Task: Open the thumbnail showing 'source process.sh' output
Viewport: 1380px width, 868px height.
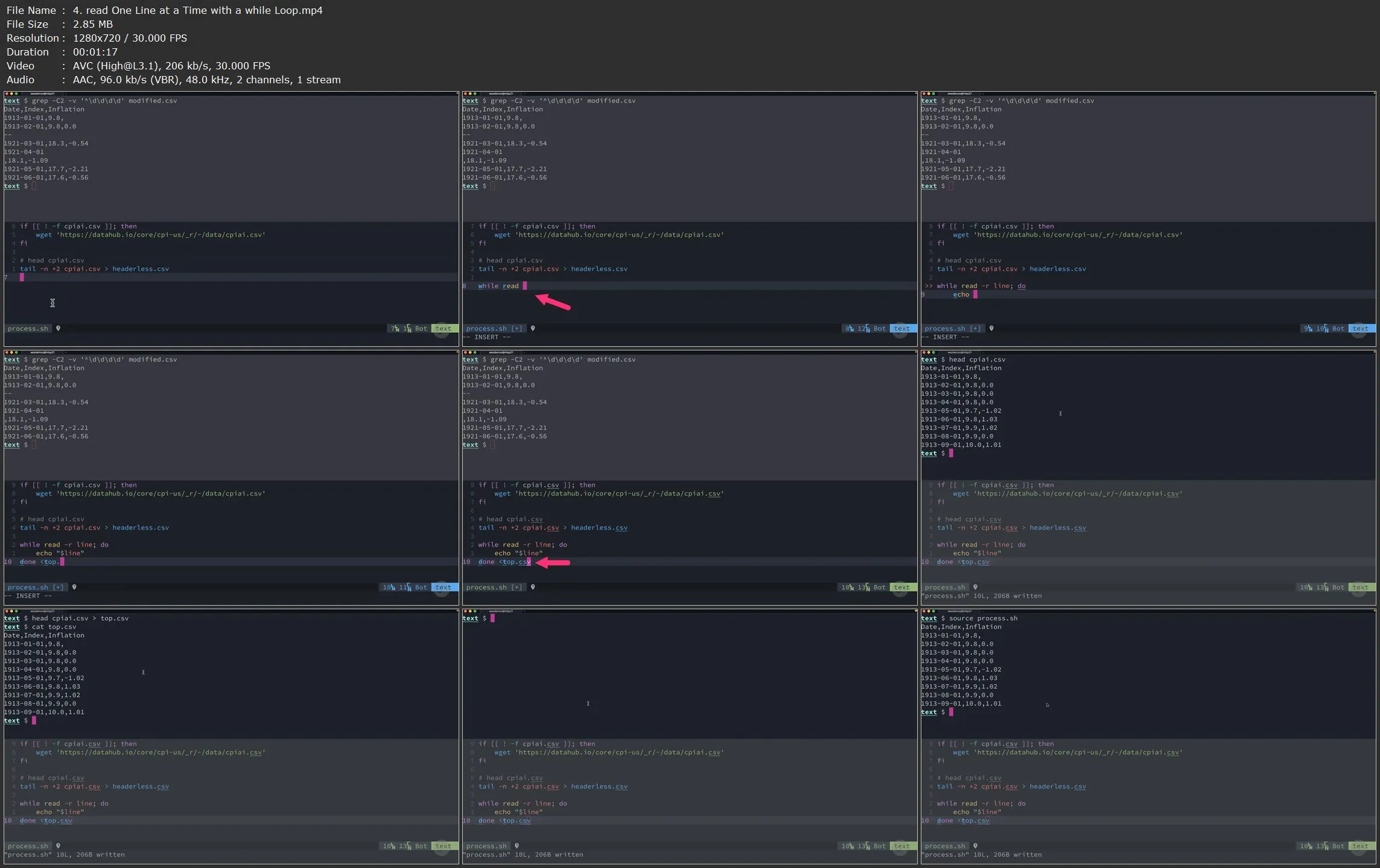Action: pyautogui.click(x=1148, y=737)
